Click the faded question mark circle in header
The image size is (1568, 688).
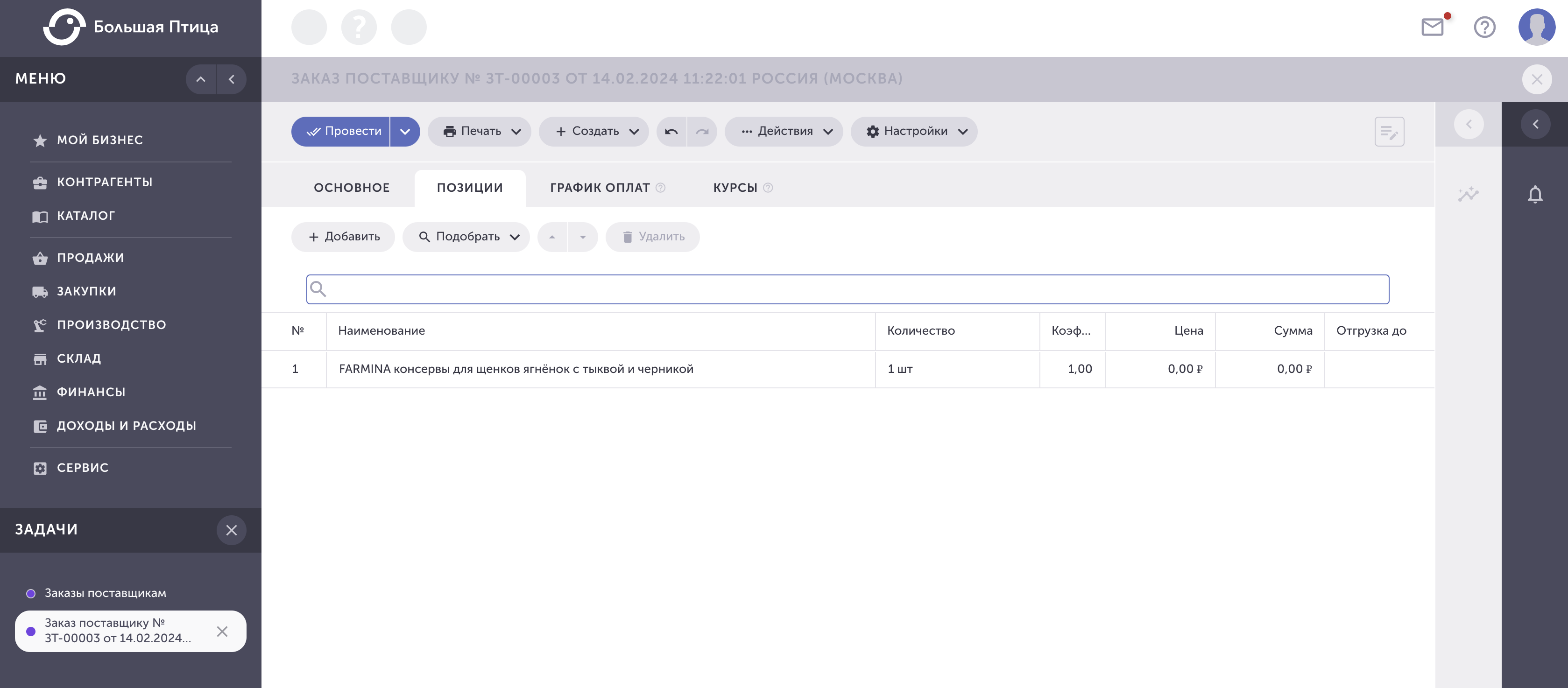click(x=359, y=27)
